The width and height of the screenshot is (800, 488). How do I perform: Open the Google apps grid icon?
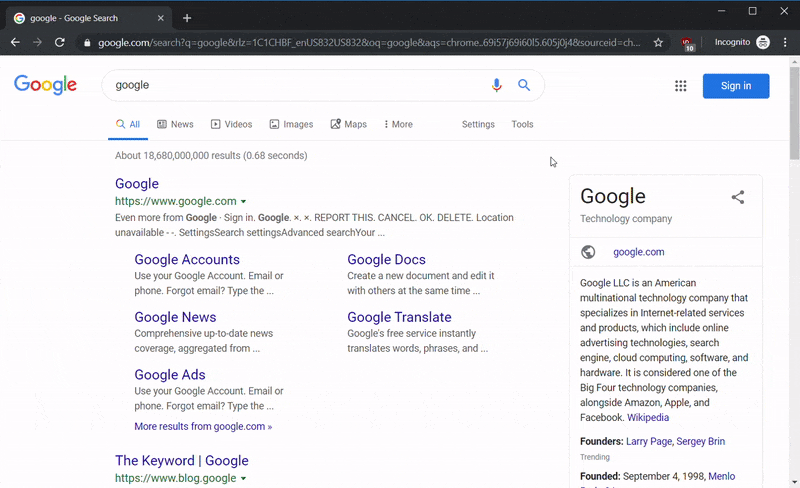[x=681, y=86]
